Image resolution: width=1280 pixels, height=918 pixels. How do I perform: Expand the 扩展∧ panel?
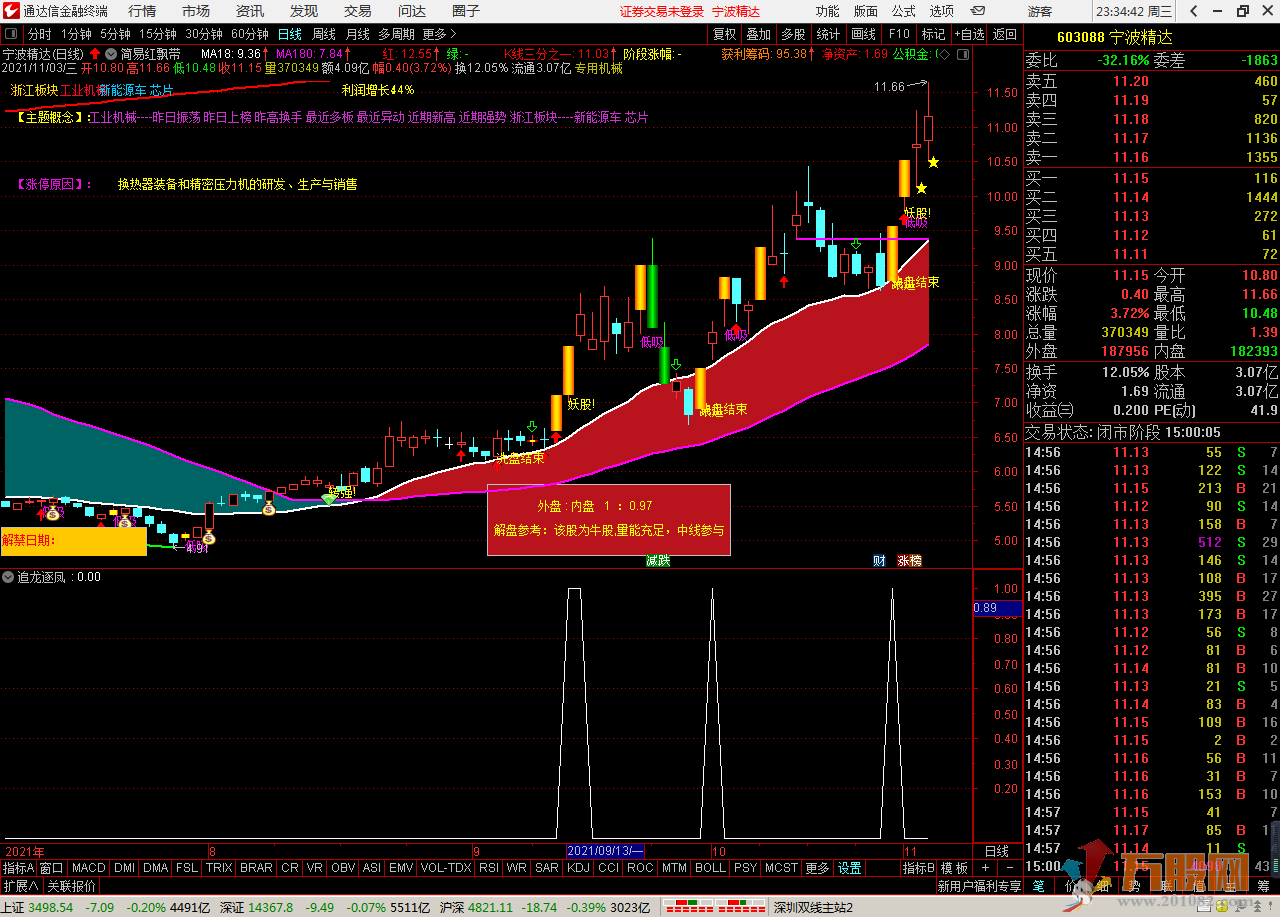click(x=21, y=886)
